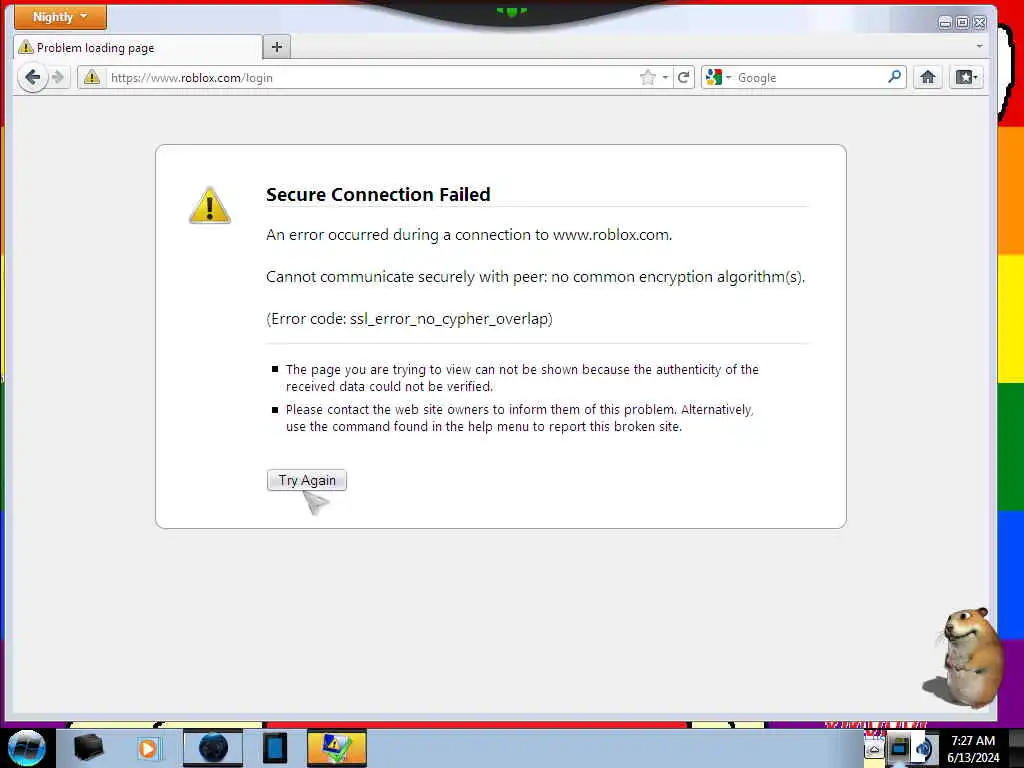Open the bookmarks menu button
Viewport: 1024px width, 768px height.
pyautogui.click(x=966, y=78)
